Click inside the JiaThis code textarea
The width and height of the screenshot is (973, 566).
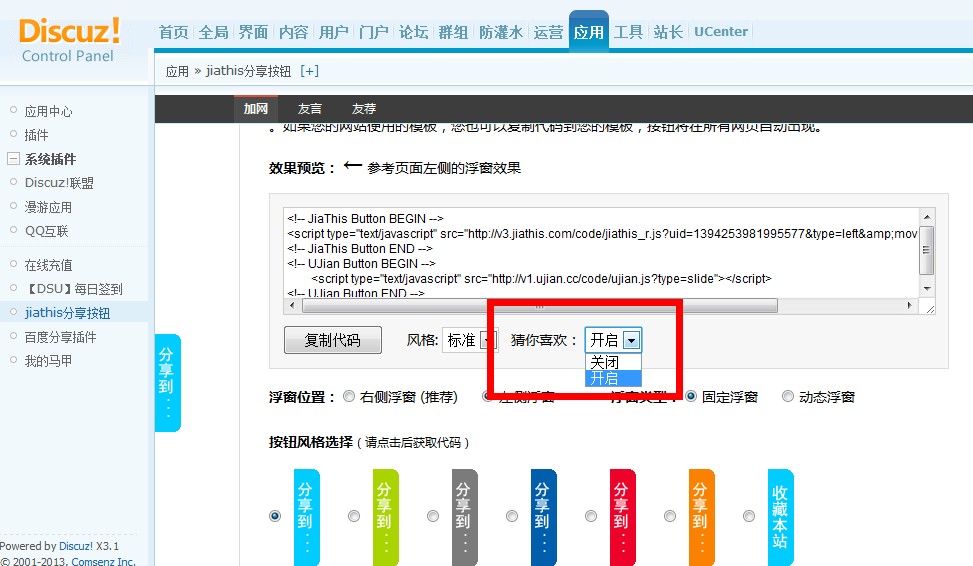(601, 253)
